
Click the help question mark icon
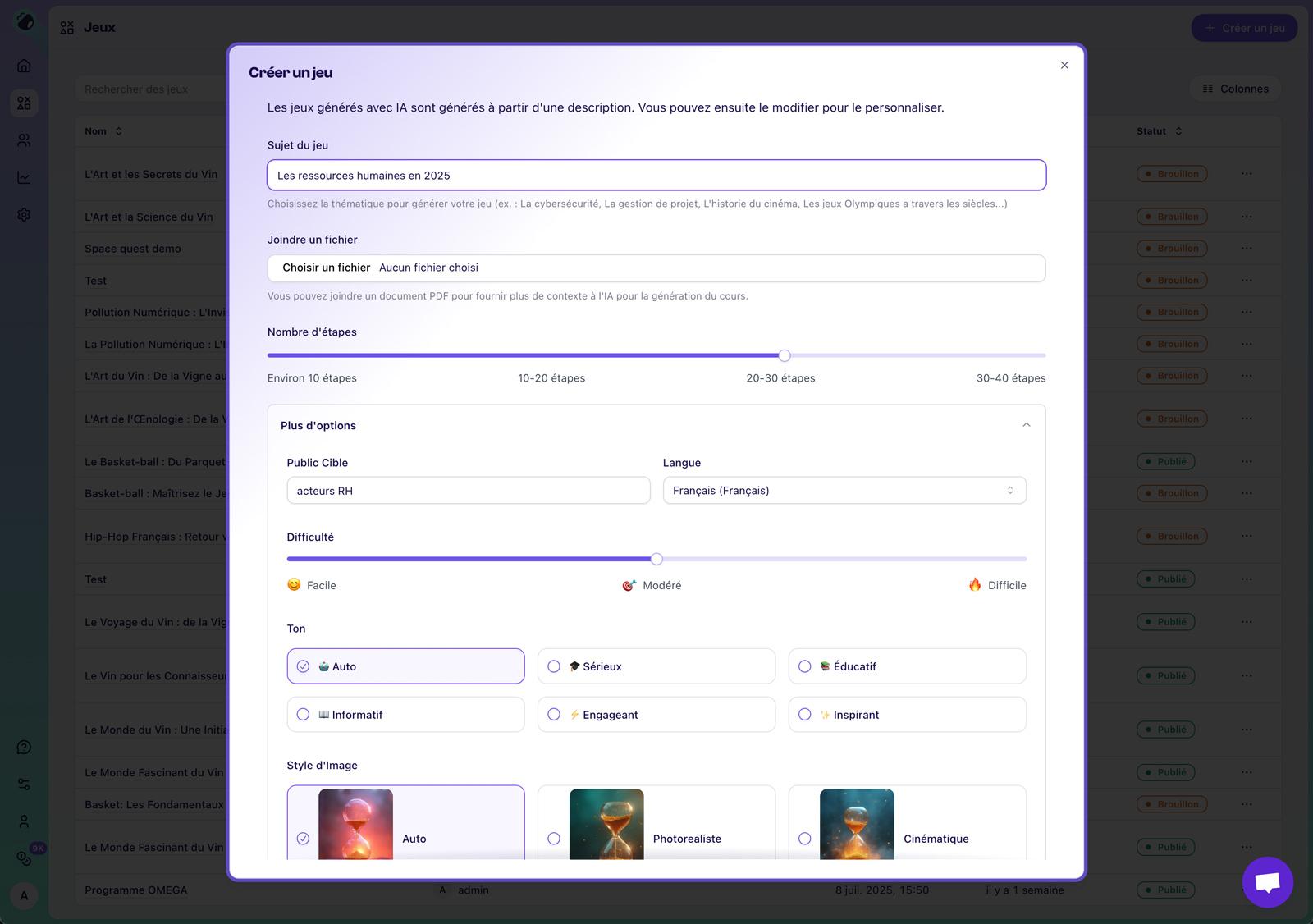[24, 748]
